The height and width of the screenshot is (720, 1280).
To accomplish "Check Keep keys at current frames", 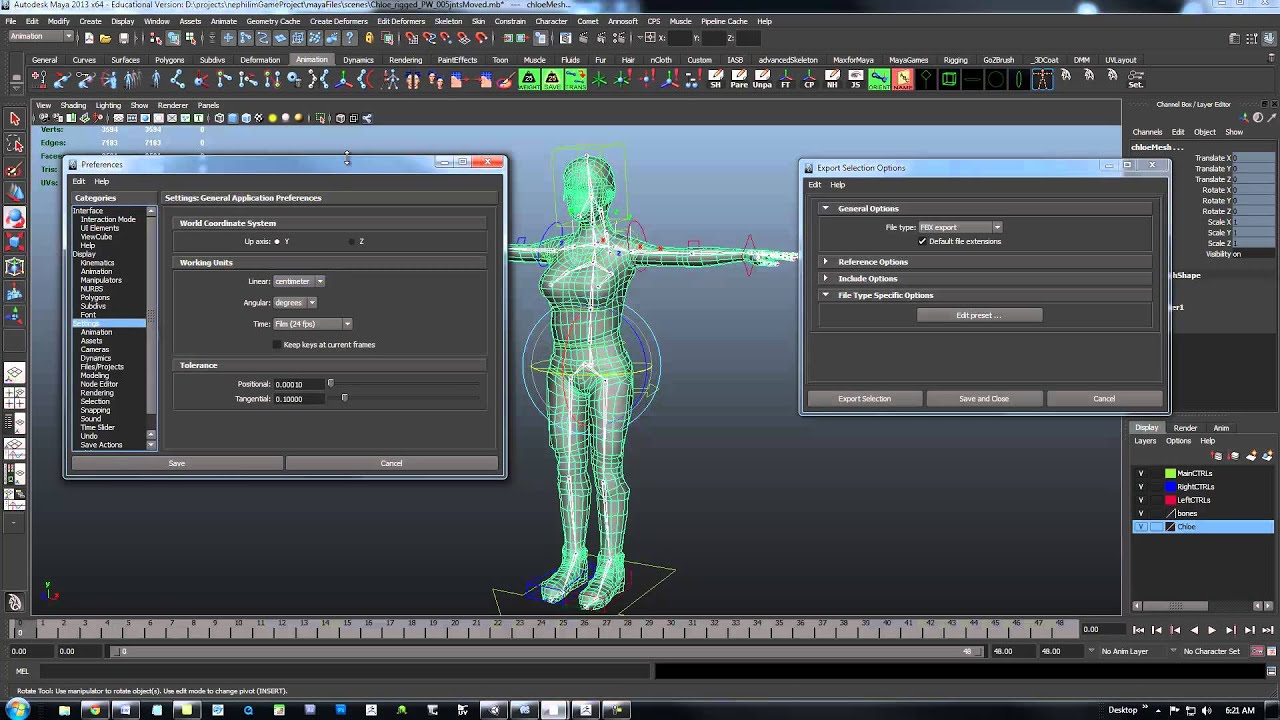I will click(x=277, y=344).
